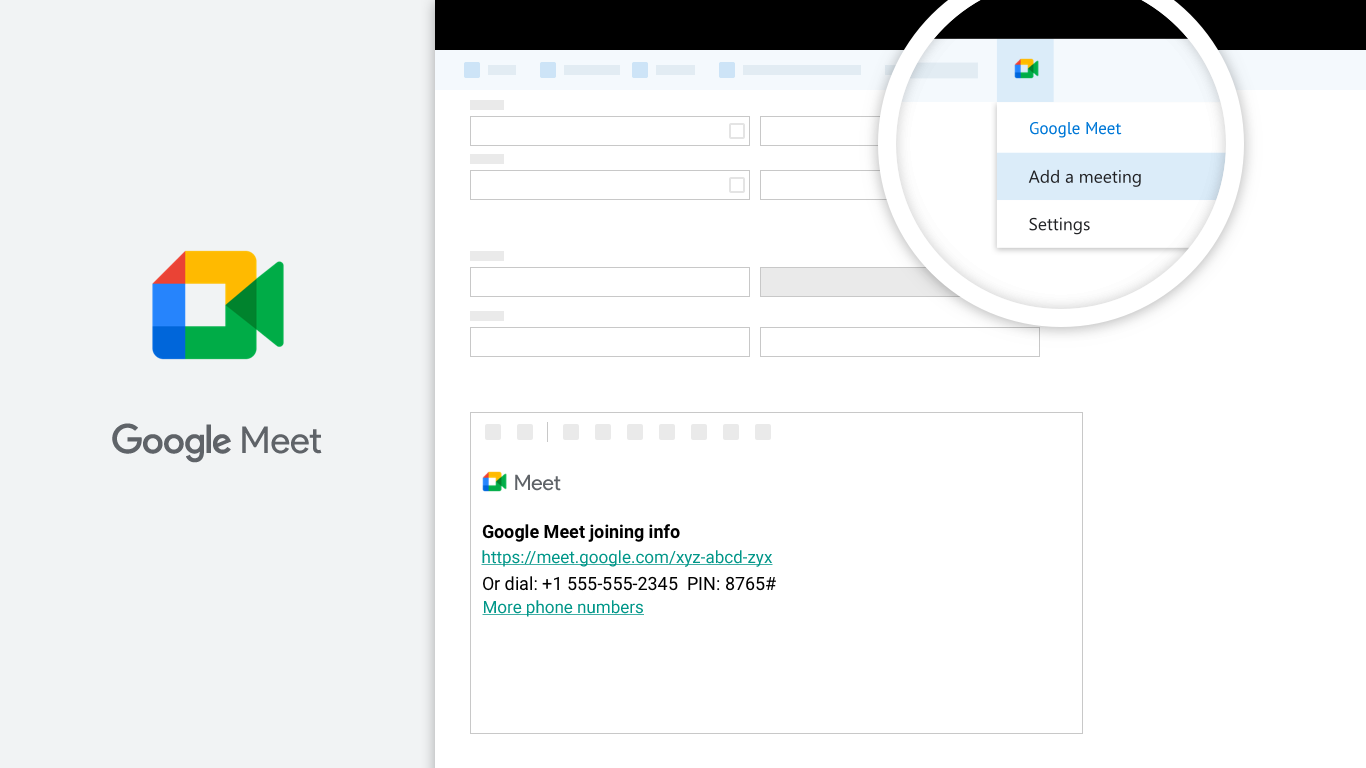Focus the left input field in the bottom form row
Image resolution: width=1366 pixels, height=768 pixels.
click(x=610, y=342)
